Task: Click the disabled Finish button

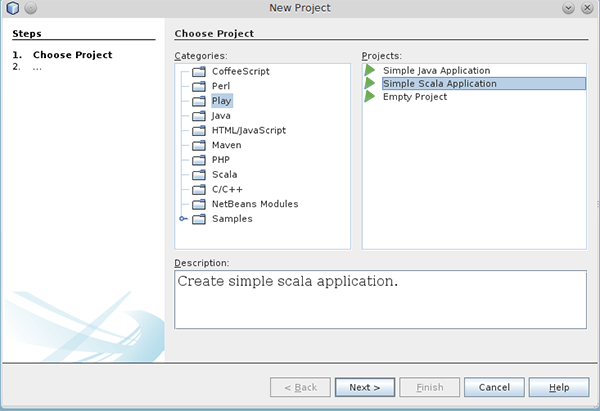Action: tap(429, 387)
